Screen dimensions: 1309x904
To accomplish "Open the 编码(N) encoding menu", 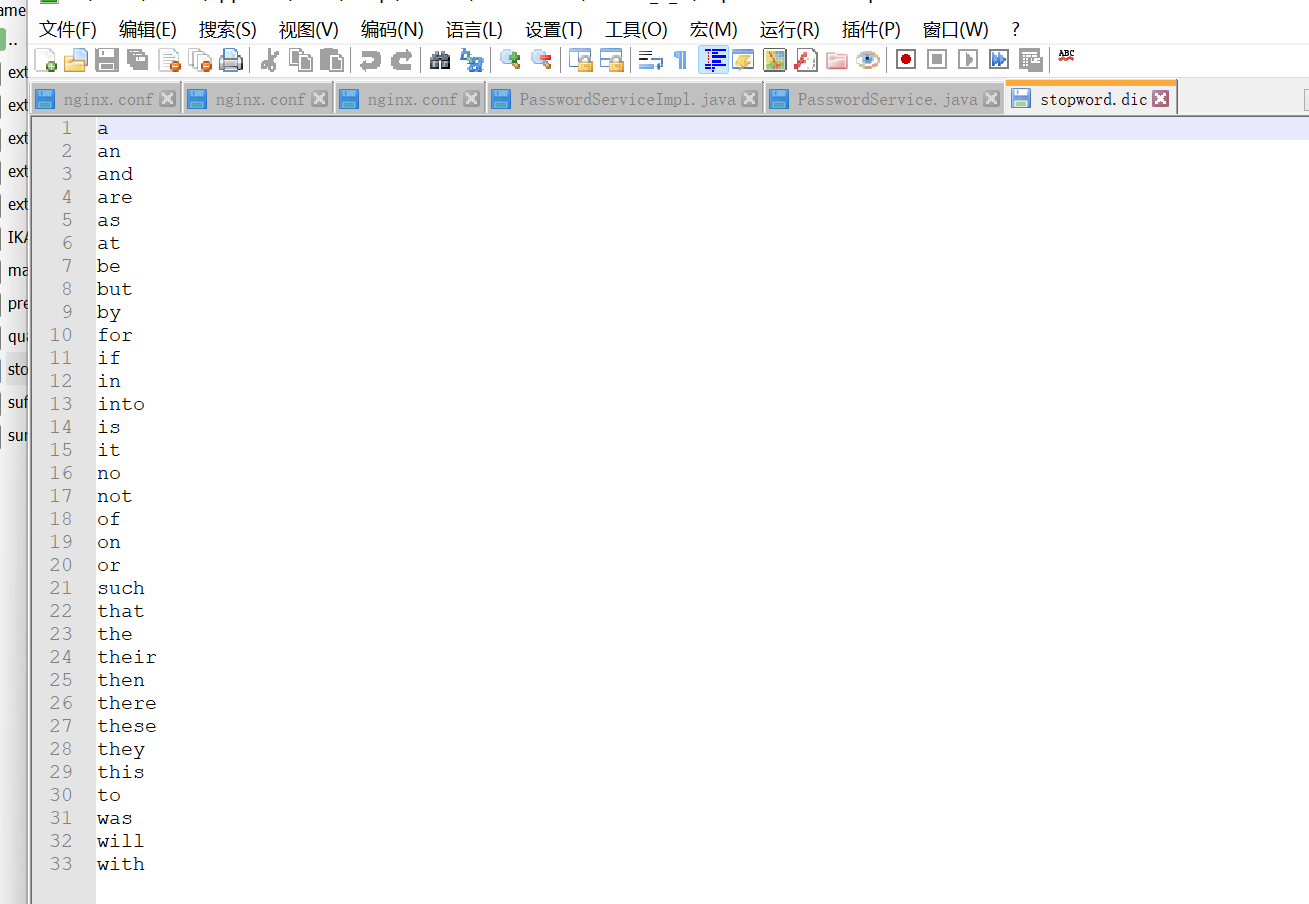I will tap(392, 30).
